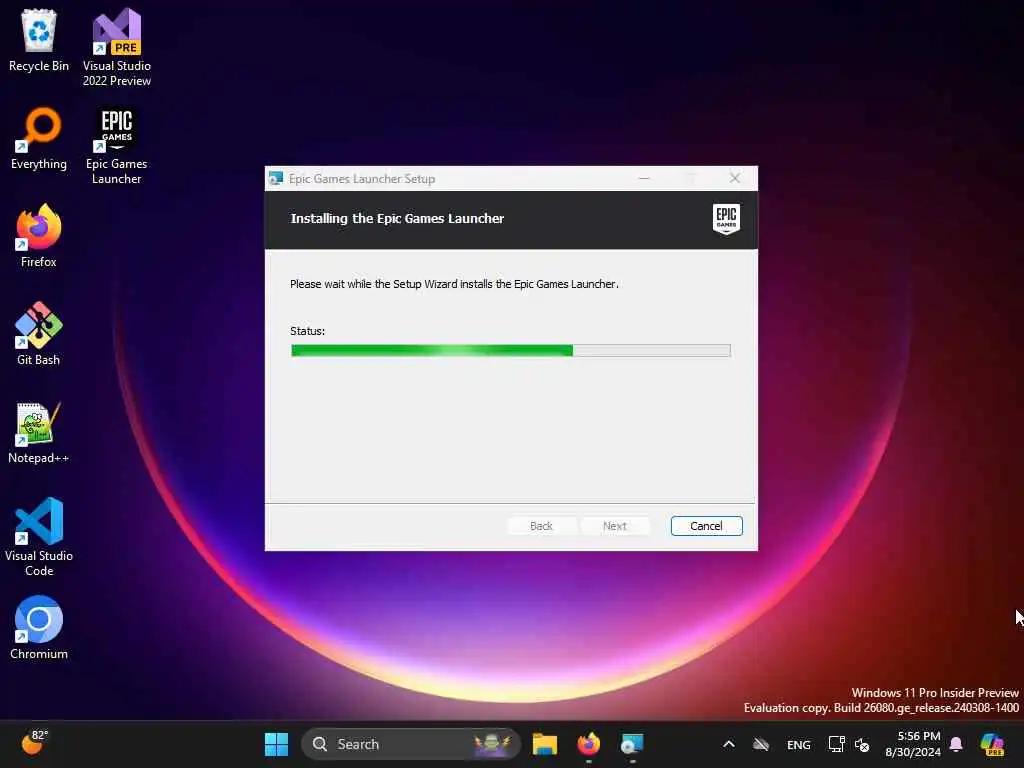Open the Windows Start menu

(276, 744)
